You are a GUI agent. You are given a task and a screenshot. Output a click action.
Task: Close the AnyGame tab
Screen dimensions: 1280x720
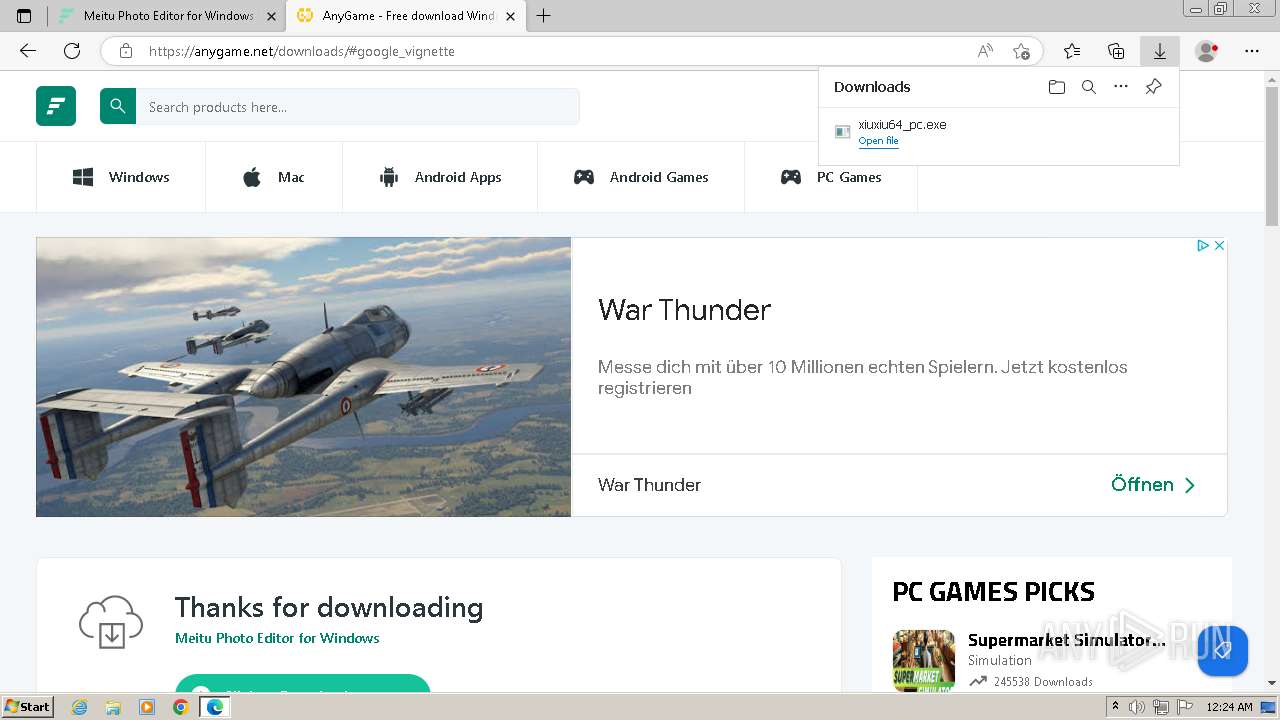click(x=509, y=16)
